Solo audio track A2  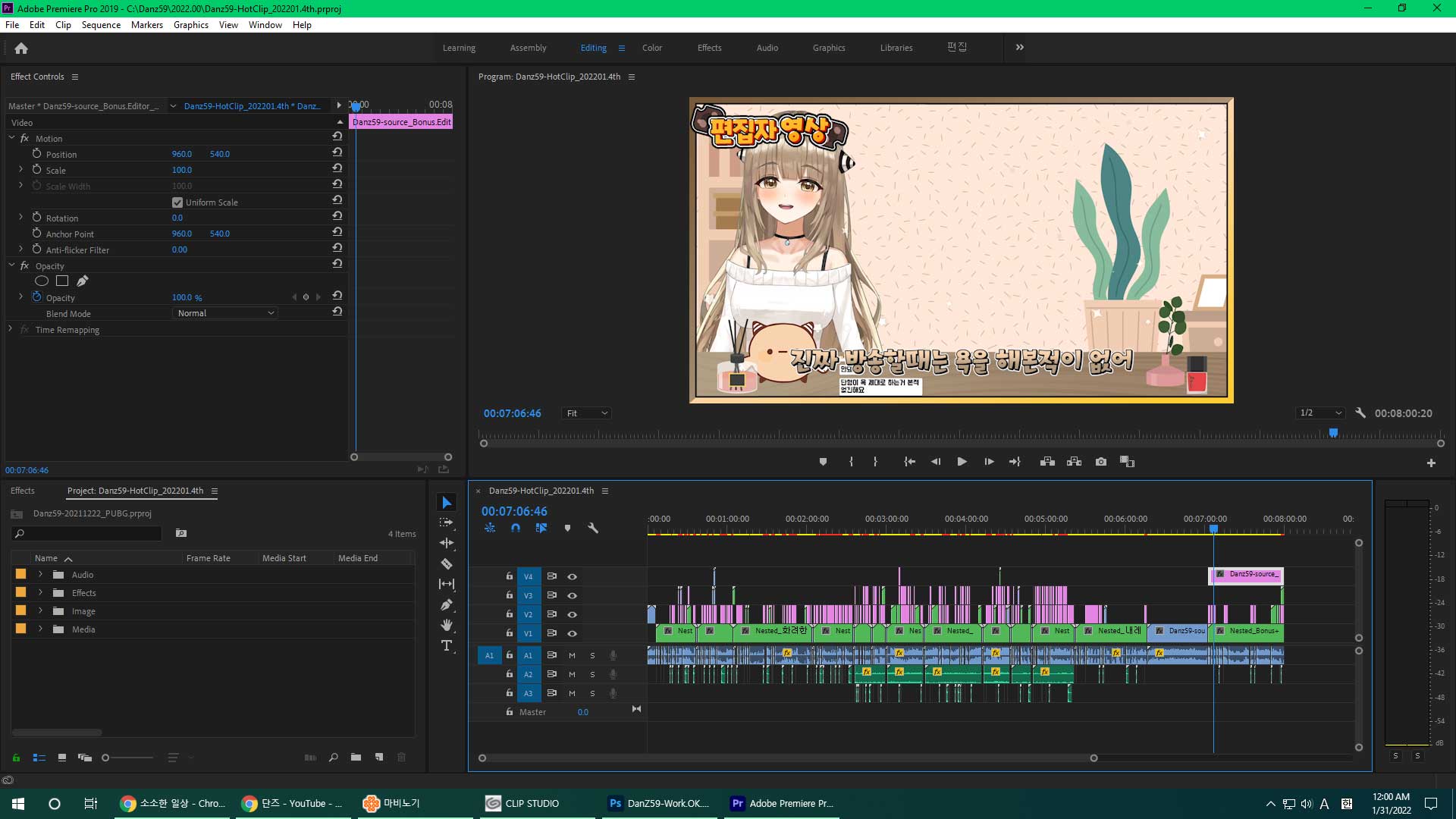pos(592,674)
